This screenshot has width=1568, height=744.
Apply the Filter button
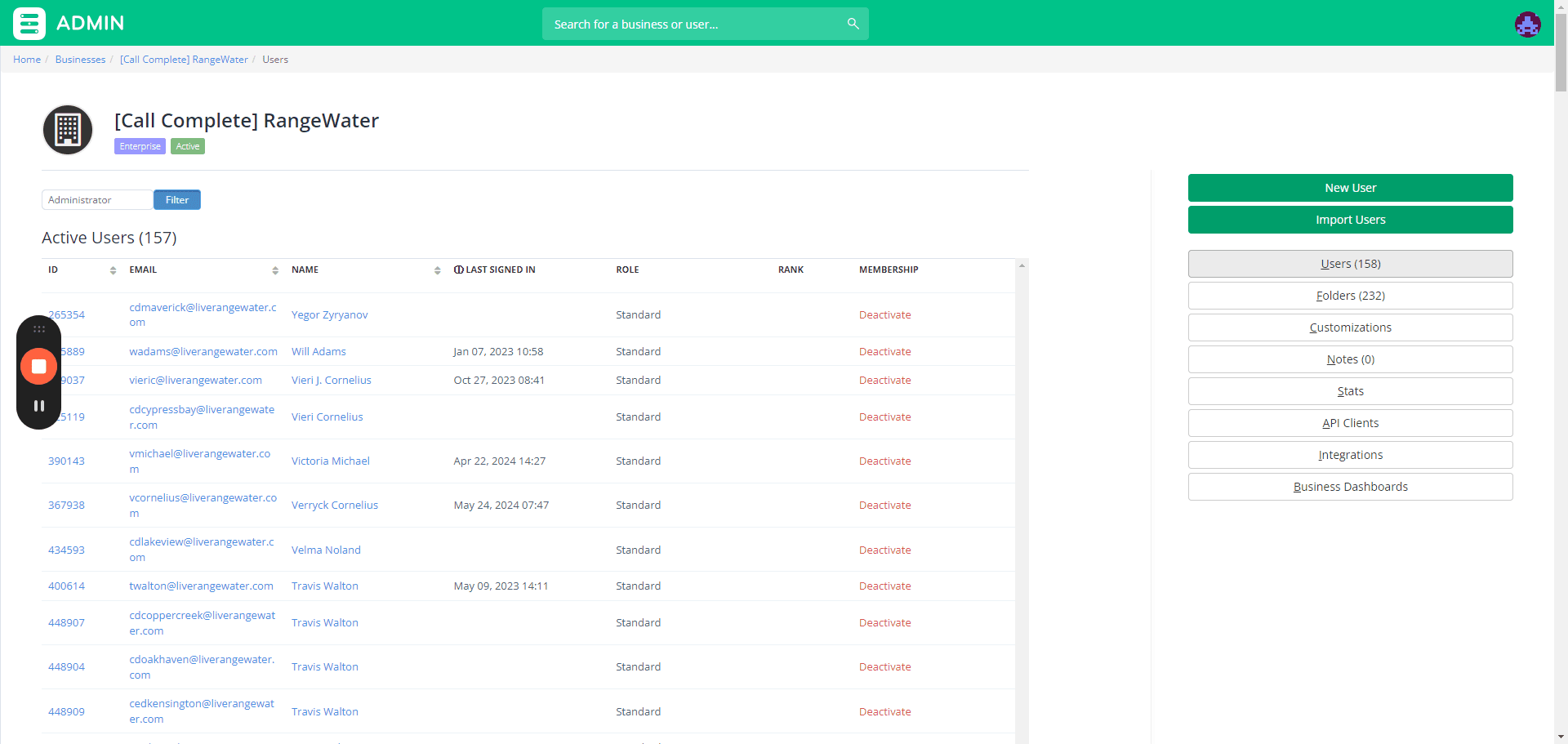[x=177, y=200]
